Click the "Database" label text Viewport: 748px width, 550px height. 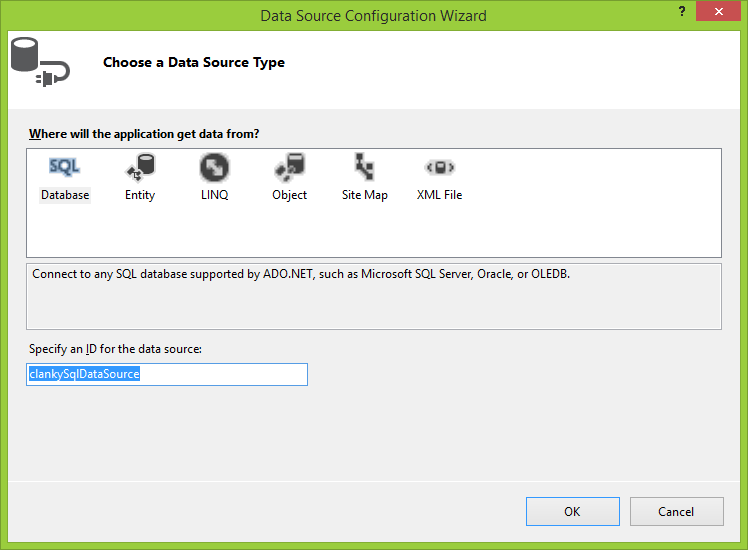[x=65, y=195]
